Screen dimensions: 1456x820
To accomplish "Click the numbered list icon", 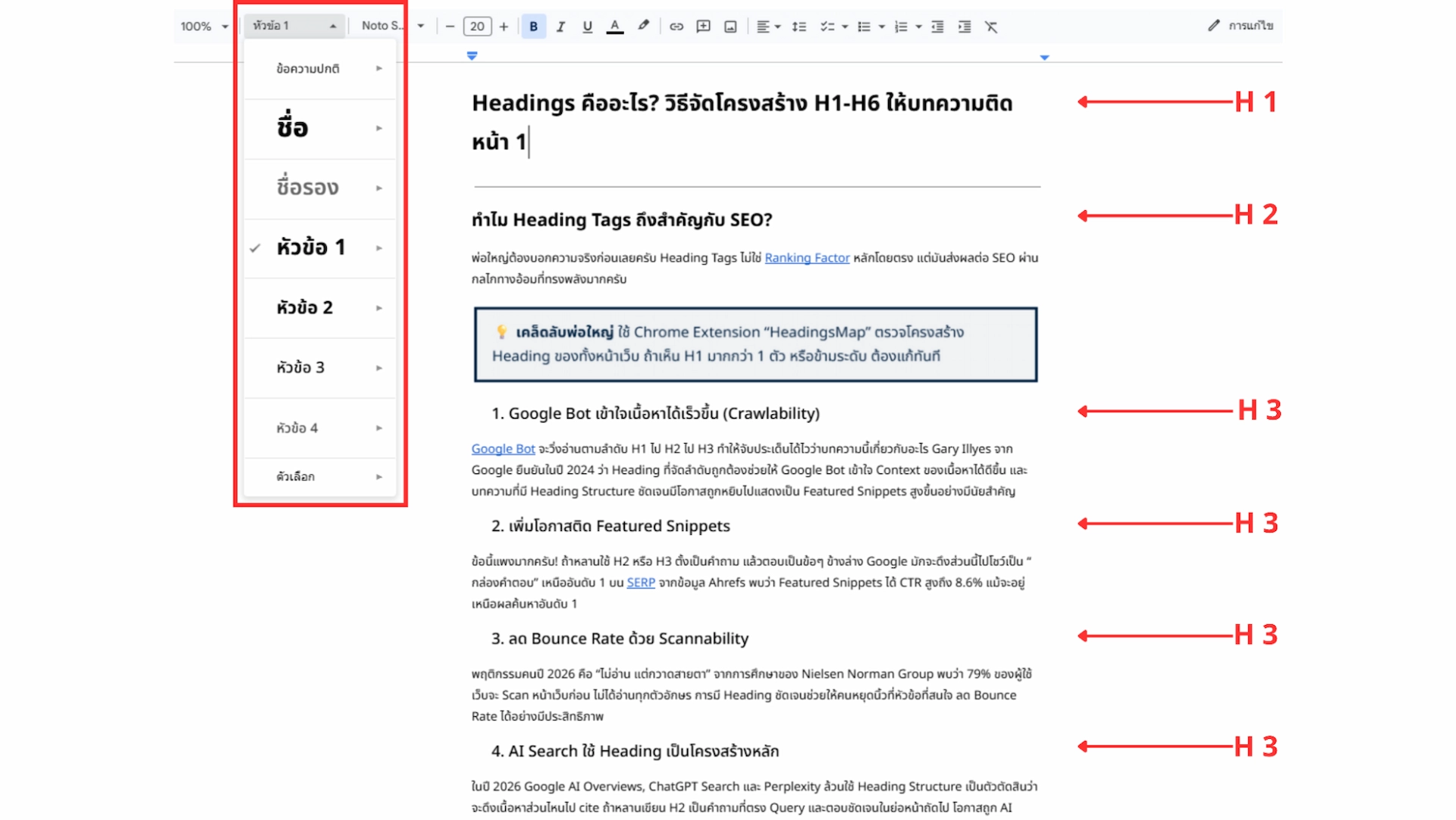I will (x=901, y=27).
